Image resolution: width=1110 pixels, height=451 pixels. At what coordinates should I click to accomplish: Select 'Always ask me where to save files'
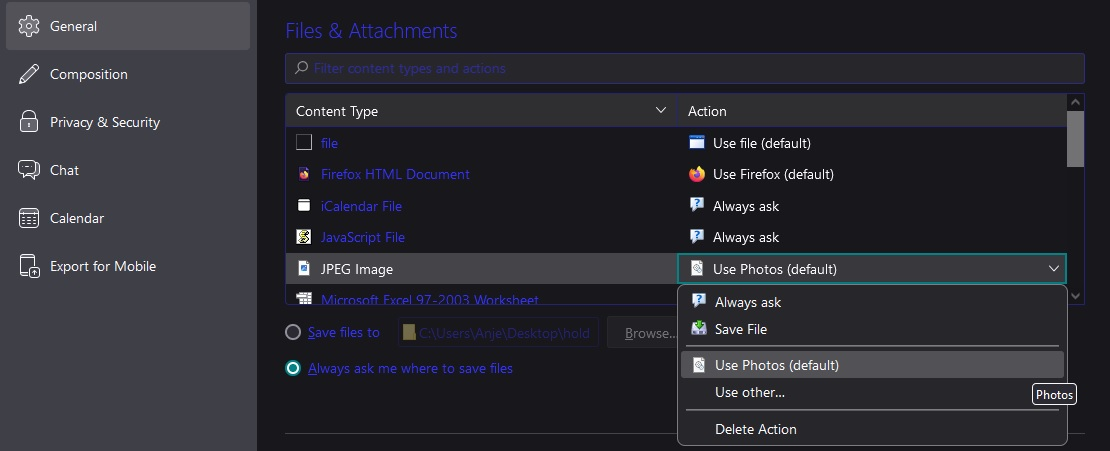tap(292, 368)
